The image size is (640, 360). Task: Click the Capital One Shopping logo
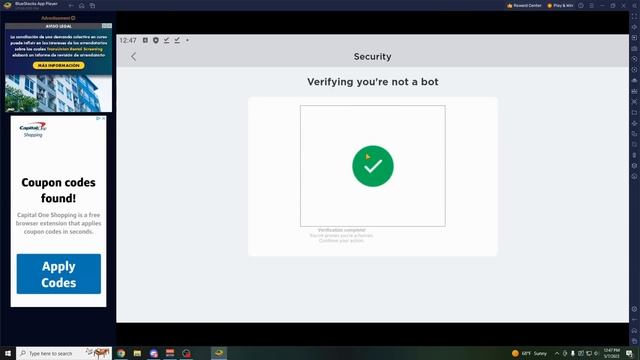(33, 129)
